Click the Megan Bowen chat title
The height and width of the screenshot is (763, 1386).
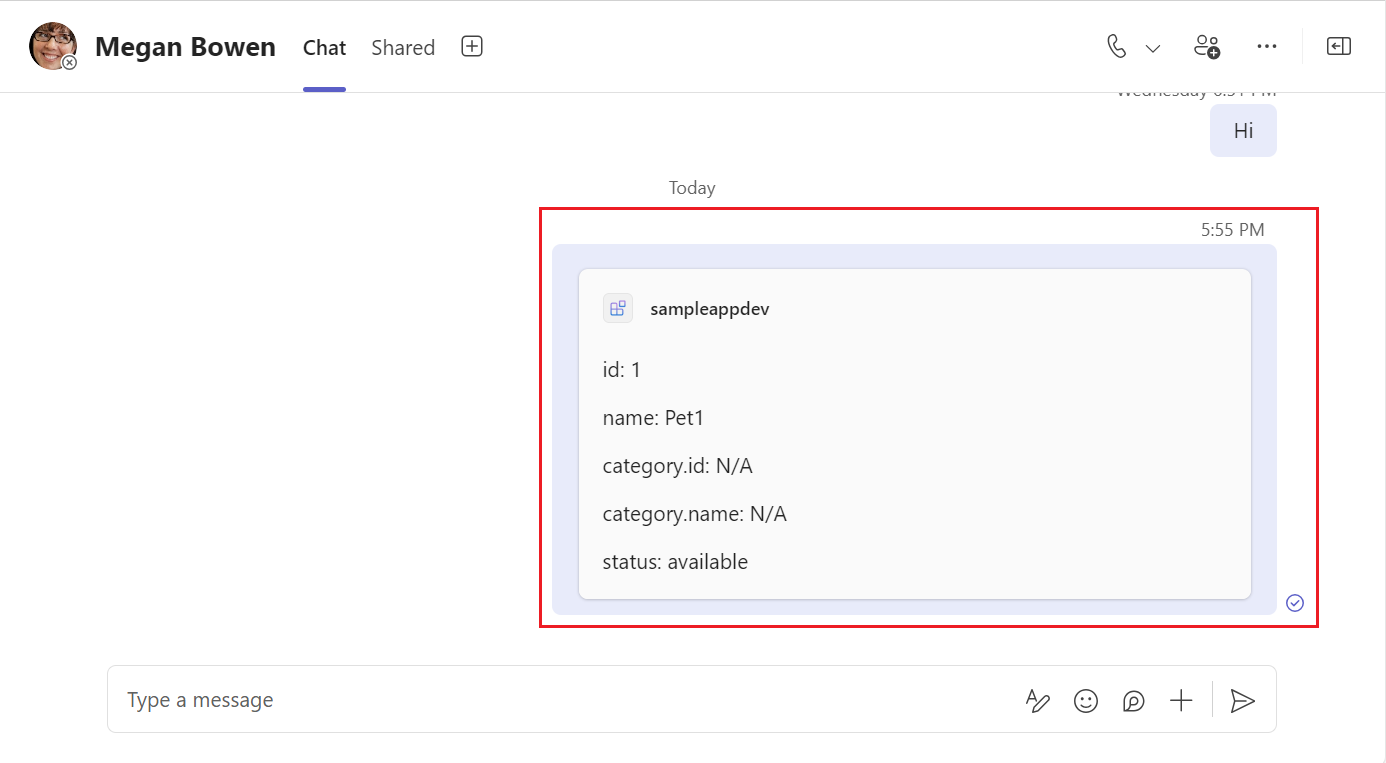pos(185,47)
